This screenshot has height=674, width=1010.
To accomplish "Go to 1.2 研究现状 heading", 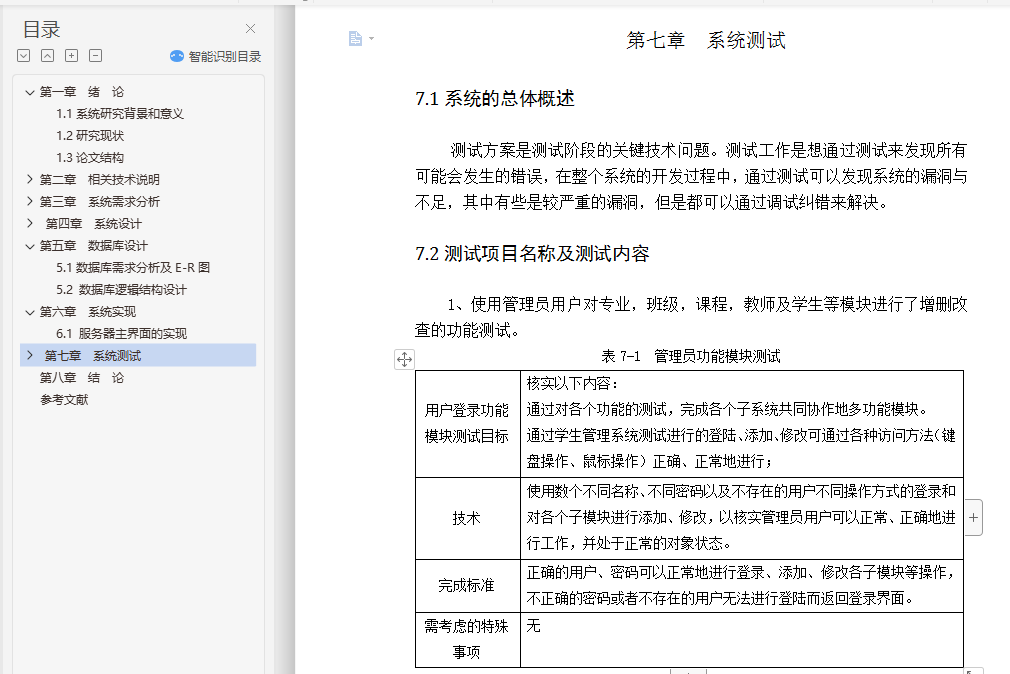I will [x=90, y=136].
